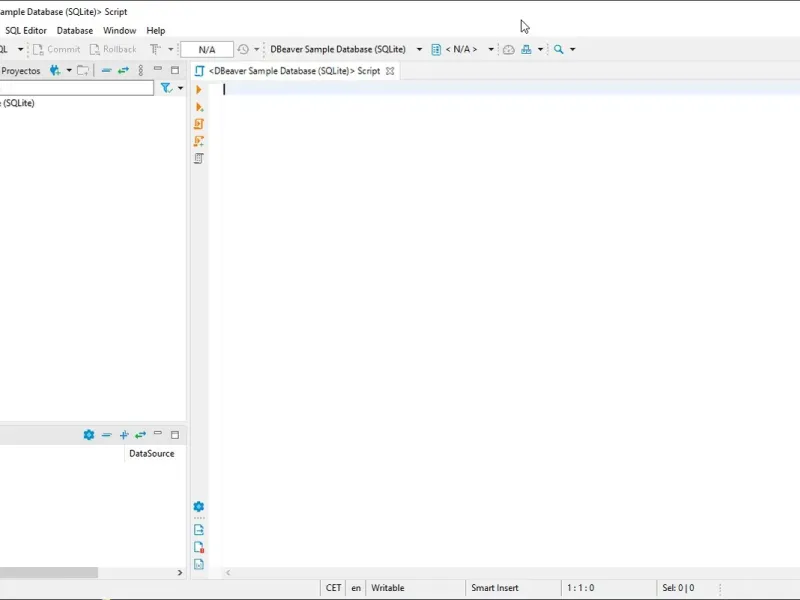Viewport: 800px width, 600px height.
Task: Expand all in project panel
Action: coord(123,435)
